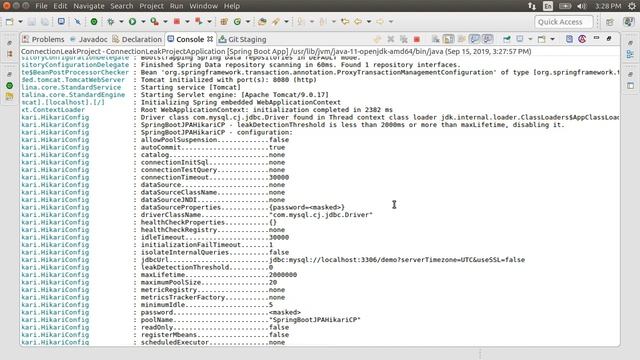The height and width of the screenshot is (360, 640).
Task: Open the Project menu
Action: [x=151, y=6]
